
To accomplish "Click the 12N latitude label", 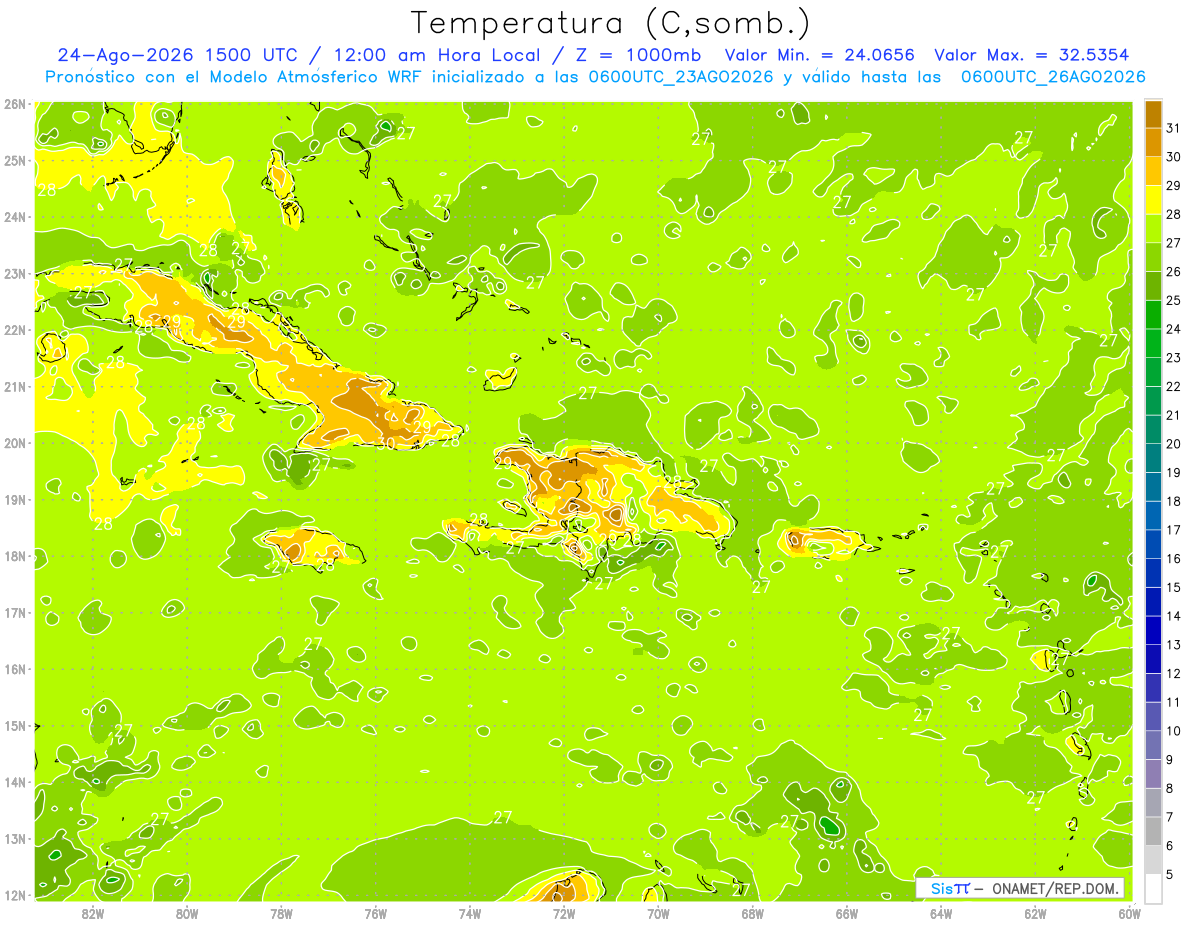I will click(15, 895).
